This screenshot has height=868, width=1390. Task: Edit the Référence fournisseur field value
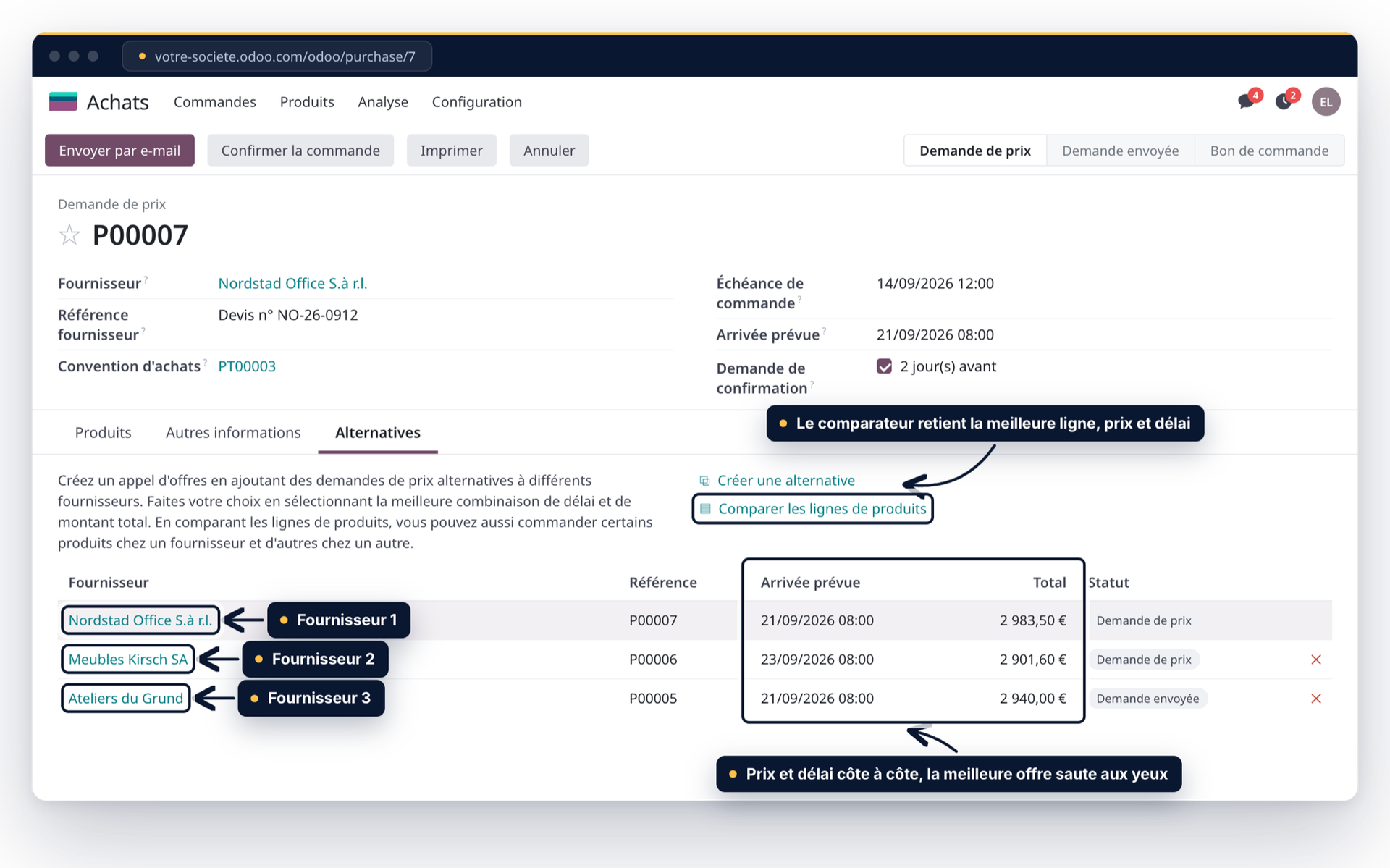[x=288, y=315]
